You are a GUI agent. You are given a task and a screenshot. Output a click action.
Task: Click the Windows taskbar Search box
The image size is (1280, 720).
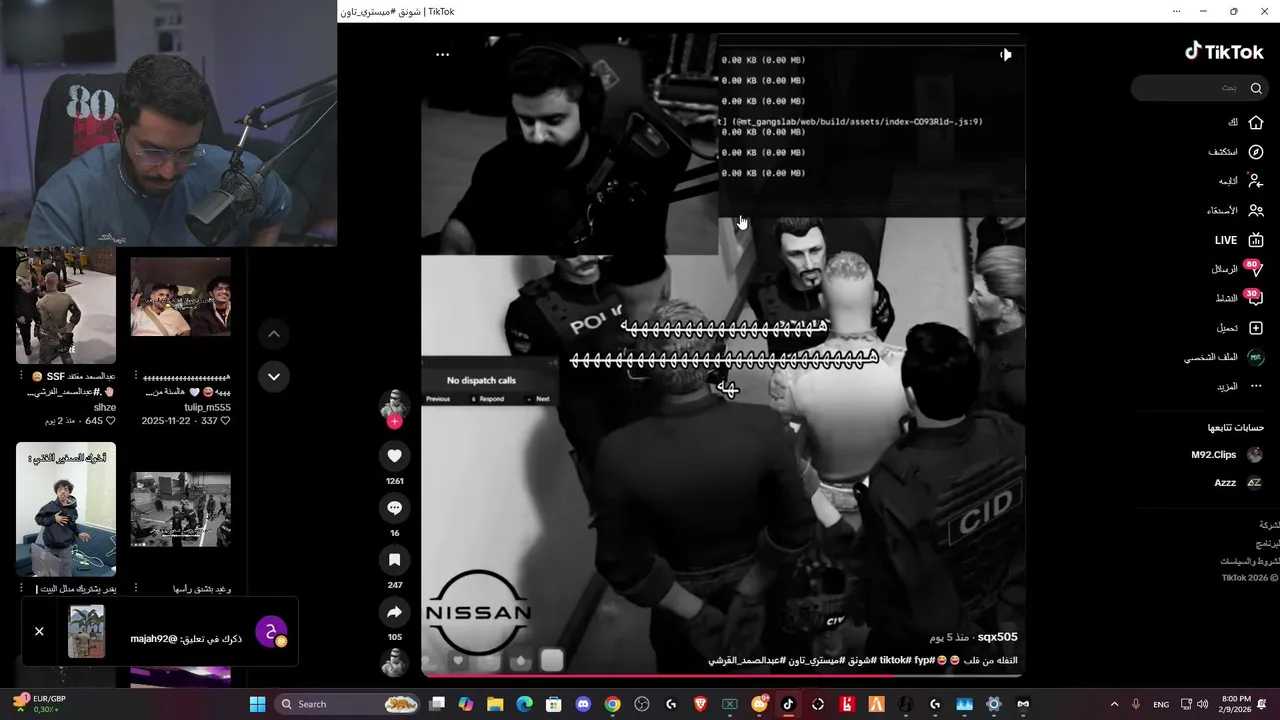pyautogui.click(x=346, y=704)
